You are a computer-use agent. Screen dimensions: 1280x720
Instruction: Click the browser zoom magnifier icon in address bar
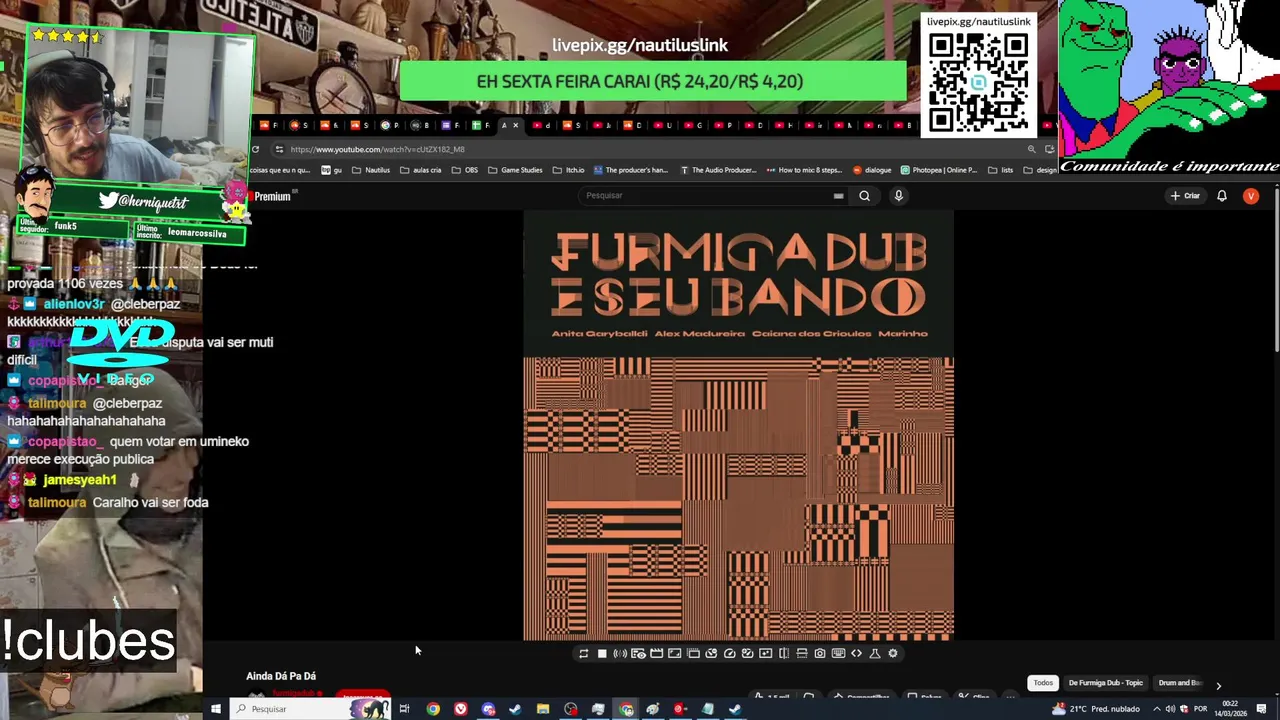tap(1031, 149)
